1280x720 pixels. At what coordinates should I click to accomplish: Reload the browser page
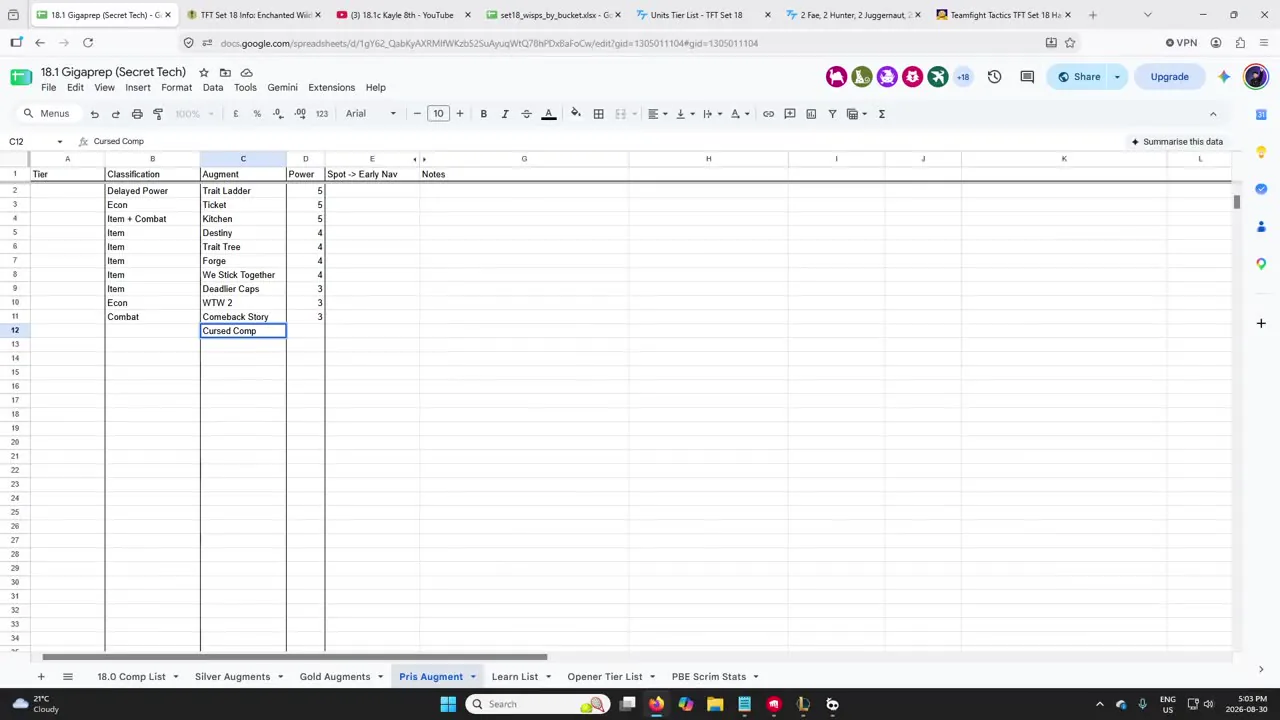88,43
